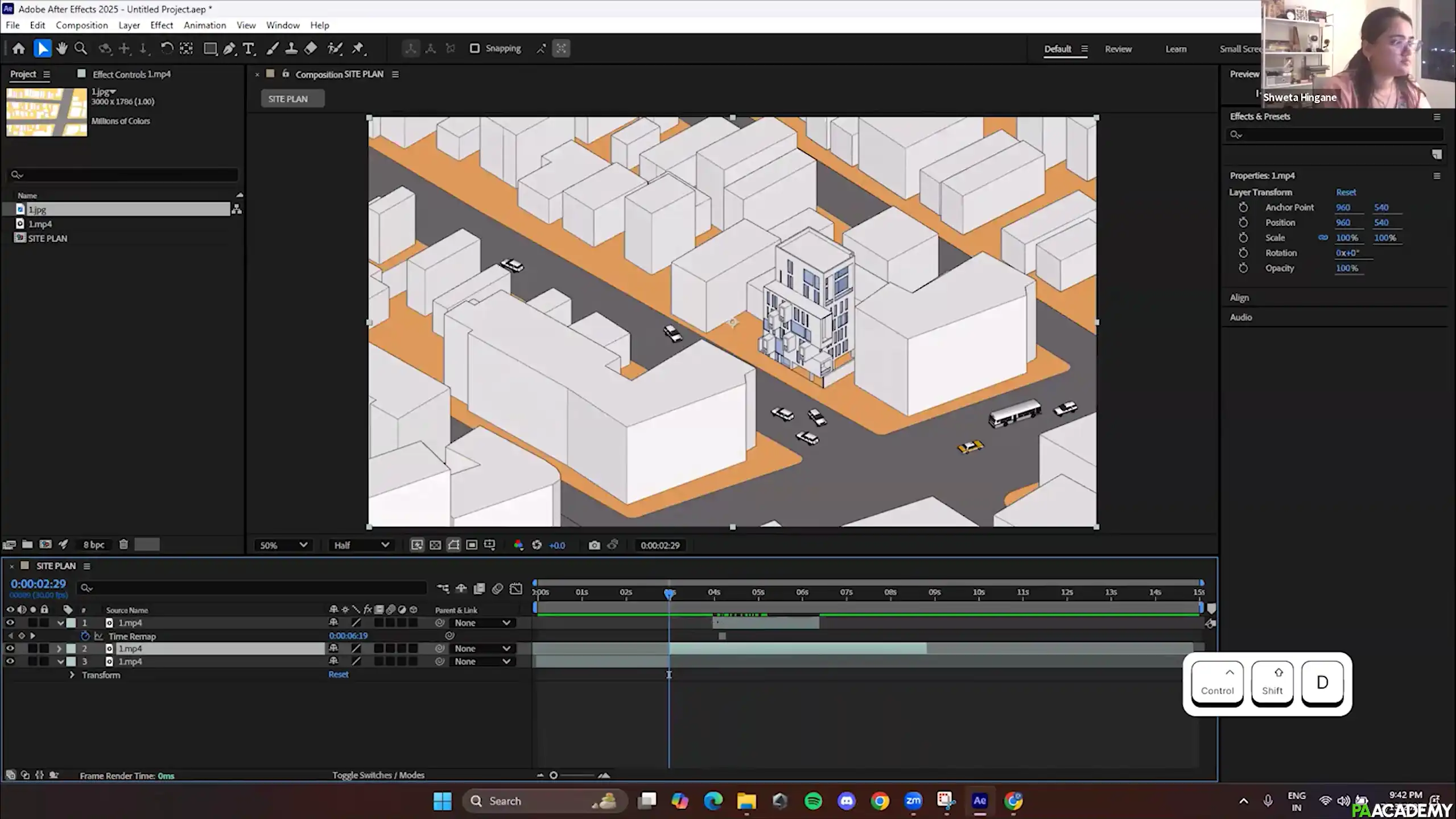
Task: Toggle the Rotation stopwatch in Properties
Action: tap(1243, 253)
